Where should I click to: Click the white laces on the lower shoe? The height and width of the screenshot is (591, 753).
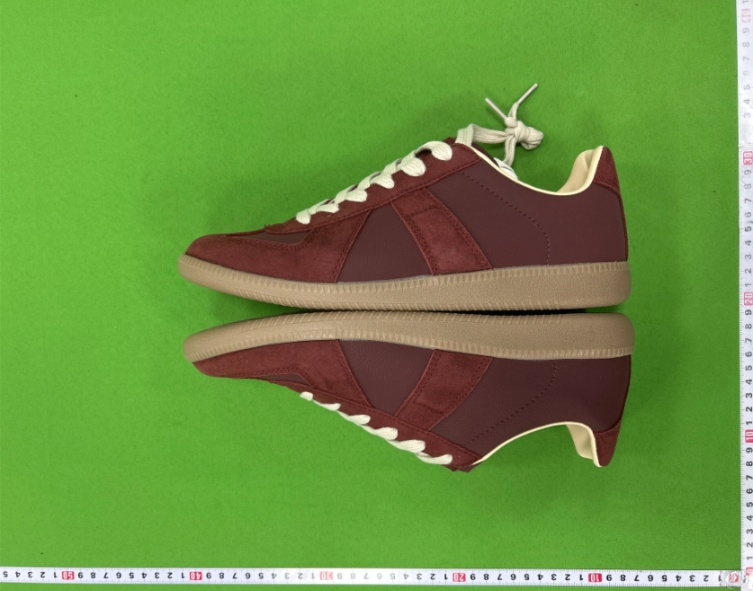[377, 428]
